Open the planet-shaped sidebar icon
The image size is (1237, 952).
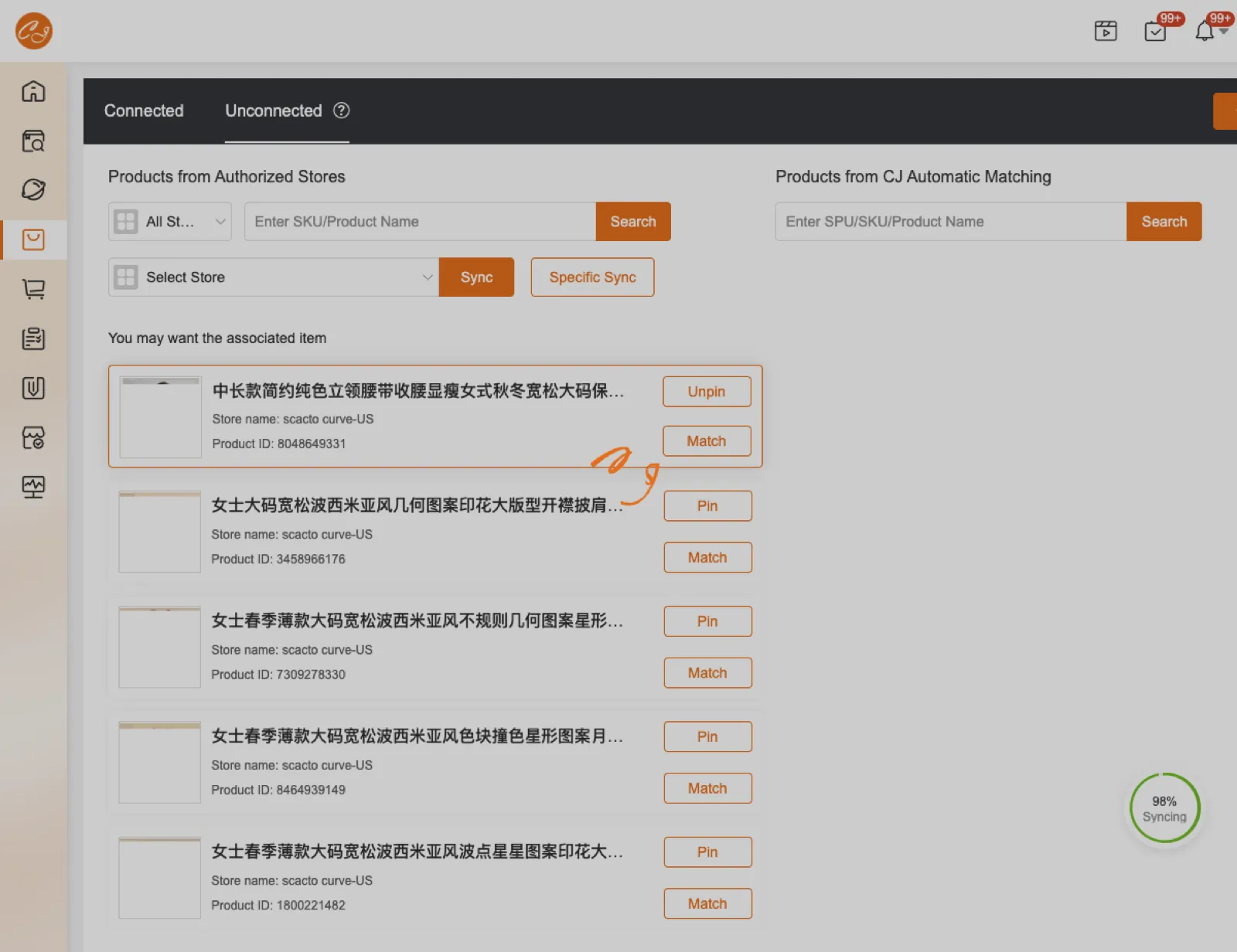tap(33, 189)
